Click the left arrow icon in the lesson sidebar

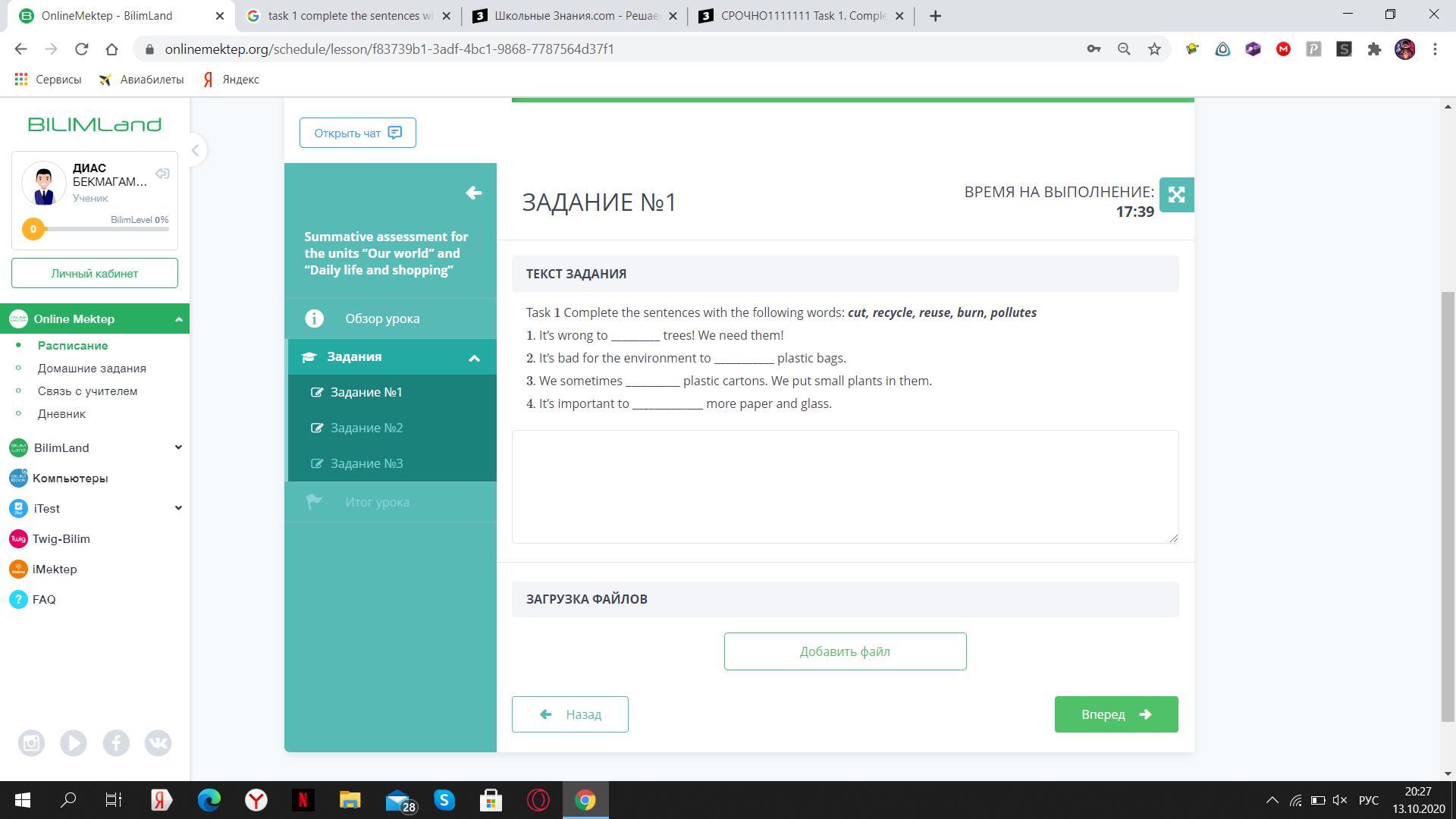point(473,193)
